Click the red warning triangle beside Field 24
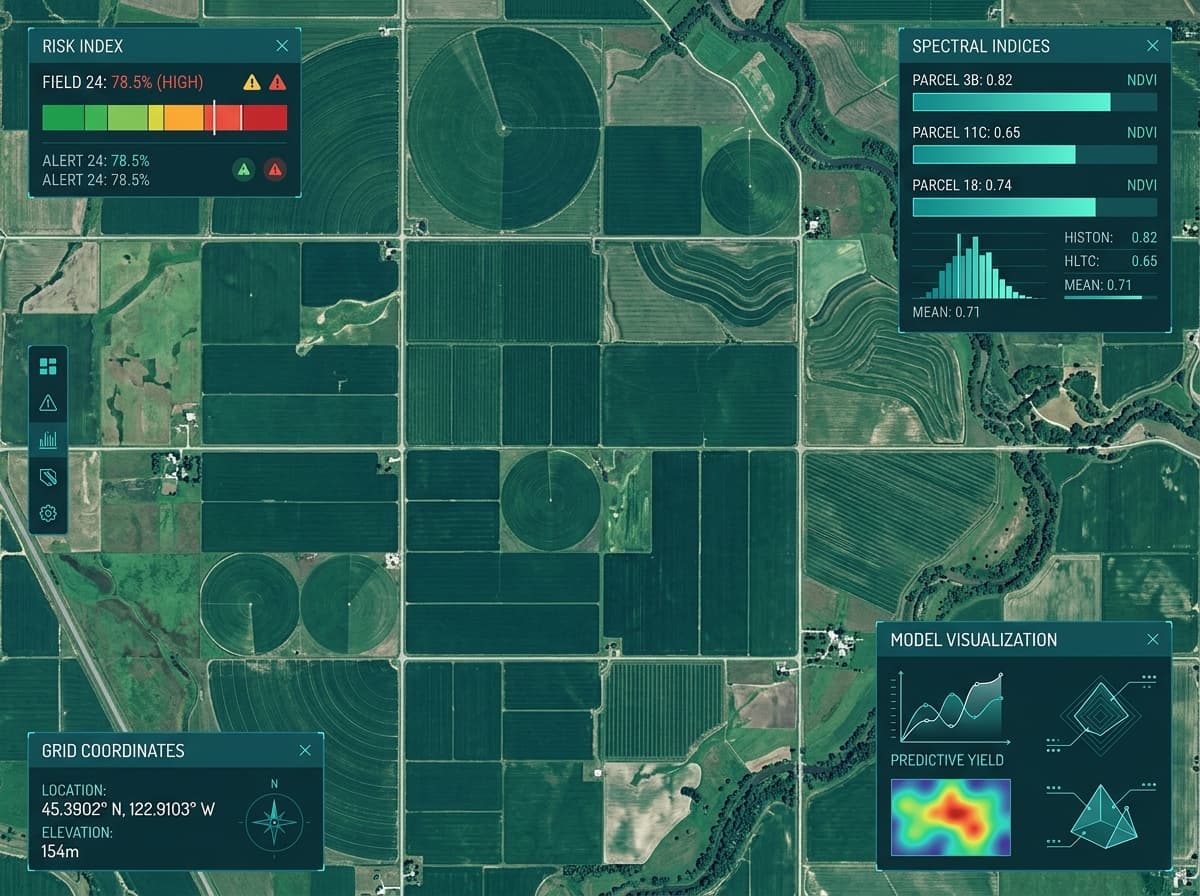Image resolution: width=1200 pixels, height=896 pixels. click(278, 82)
